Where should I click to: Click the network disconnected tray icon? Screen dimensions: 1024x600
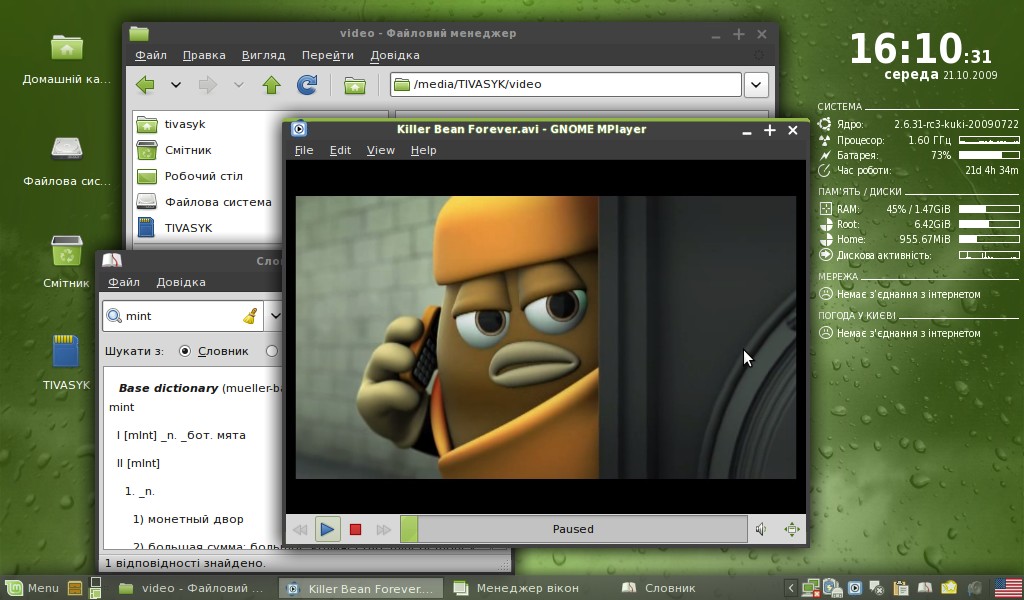(810, 588)
